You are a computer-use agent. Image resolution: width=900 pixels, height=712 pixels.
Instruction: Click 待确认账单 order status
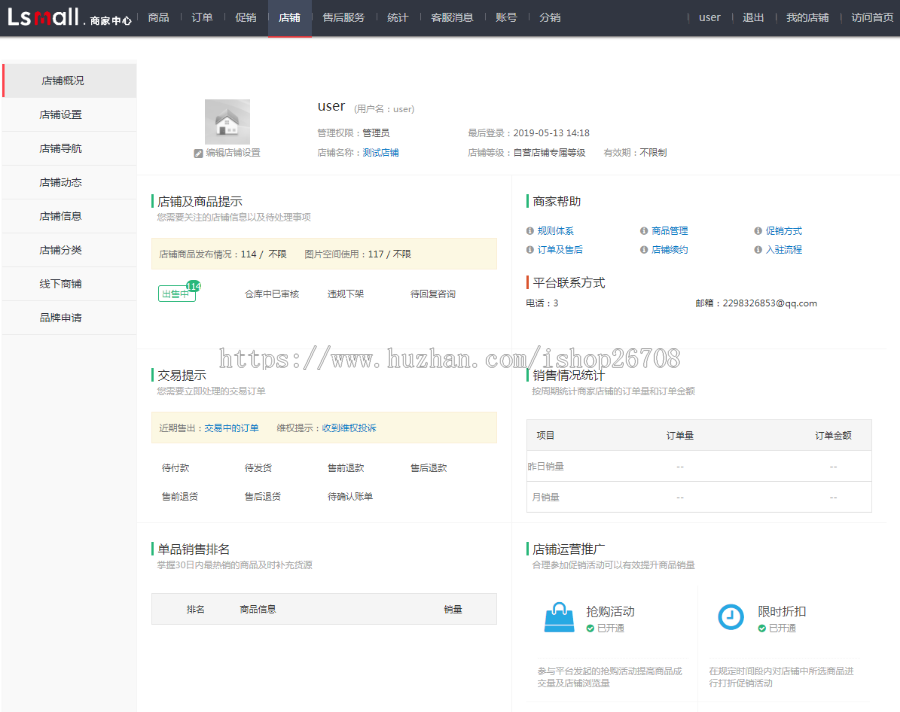click(x=350, y=497)
